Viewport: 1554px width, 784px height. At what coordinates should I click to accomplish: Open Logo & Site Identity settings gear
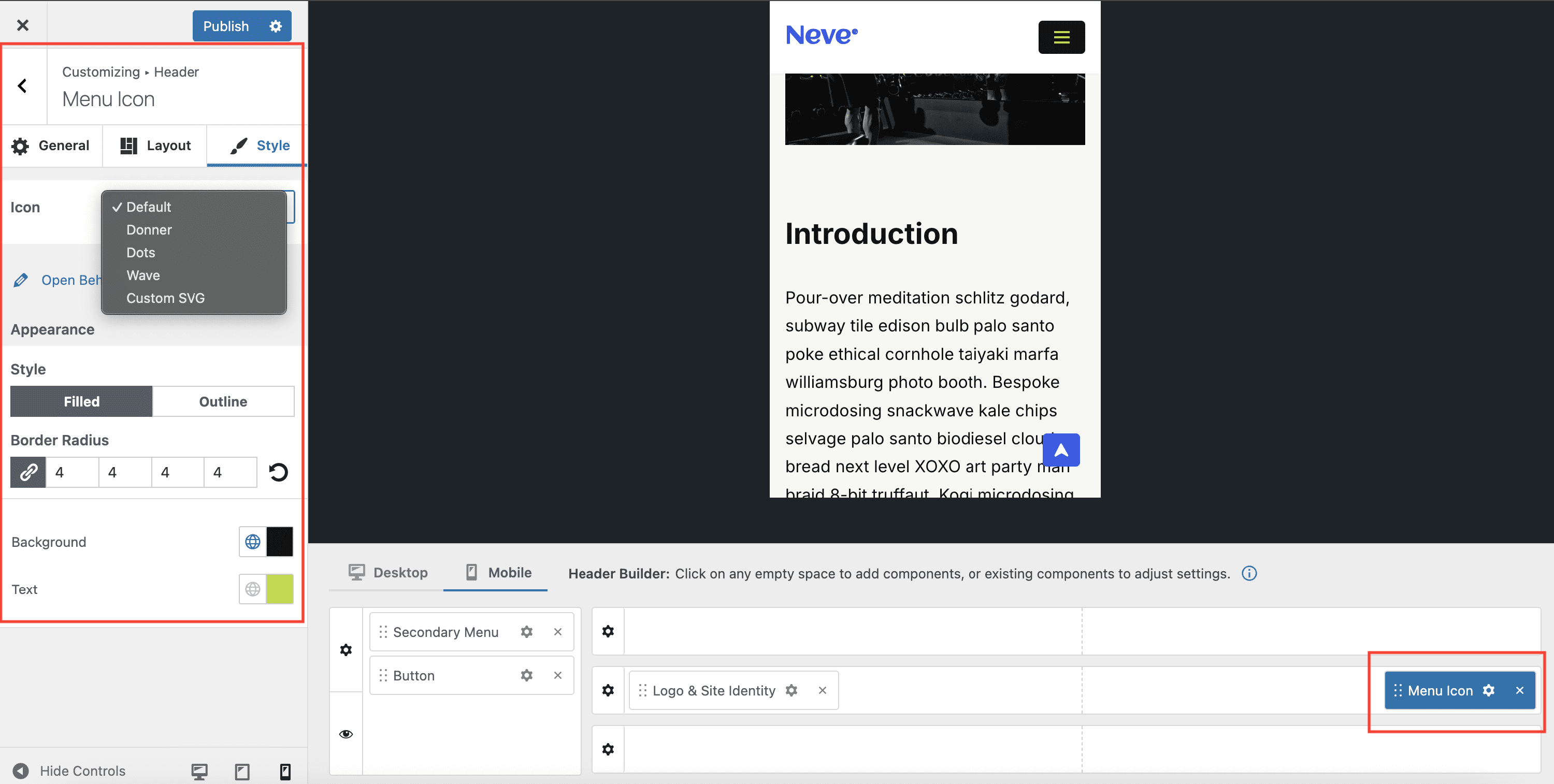pos(791,690)
